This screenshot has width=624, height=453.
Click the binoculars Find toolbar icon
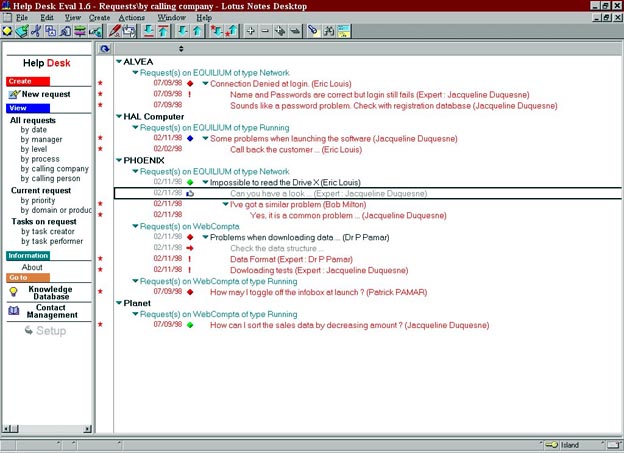pos(328,31)
